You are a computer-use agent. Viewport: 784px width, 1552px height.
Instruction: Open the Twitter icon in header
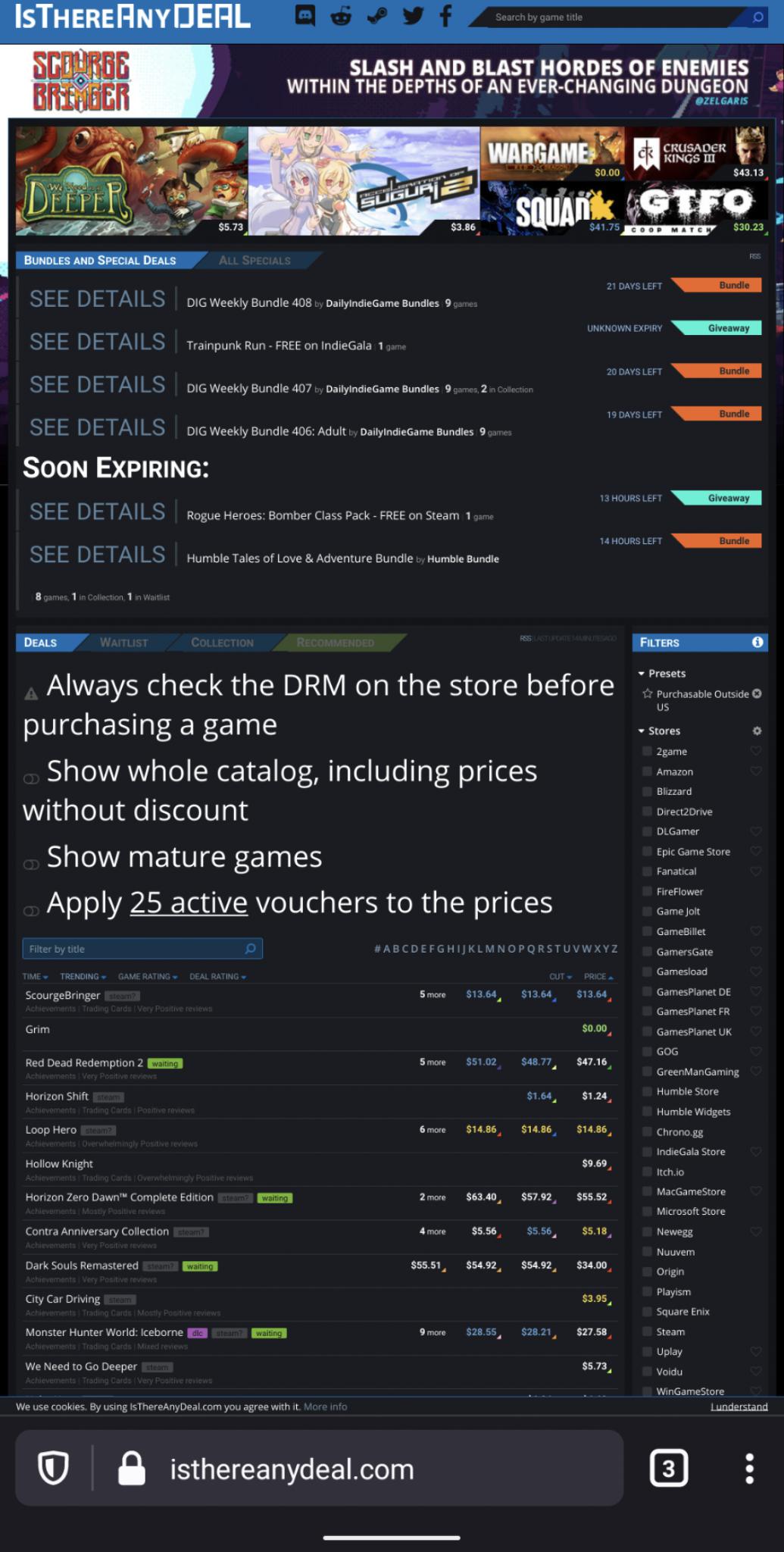click(x=413, y=16)
